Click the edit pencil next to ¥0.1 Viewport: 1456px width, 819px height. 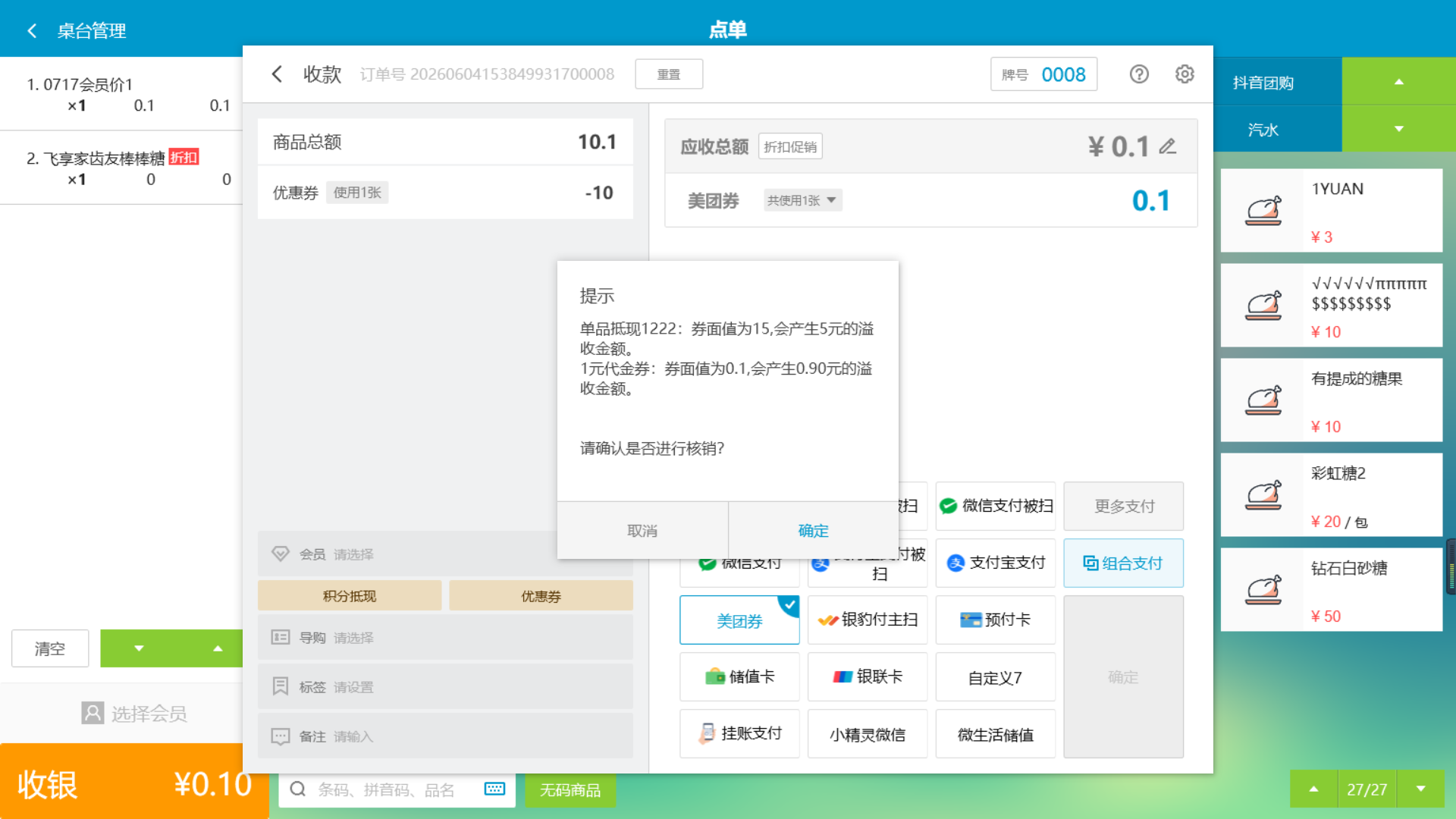coord(1168,146)
